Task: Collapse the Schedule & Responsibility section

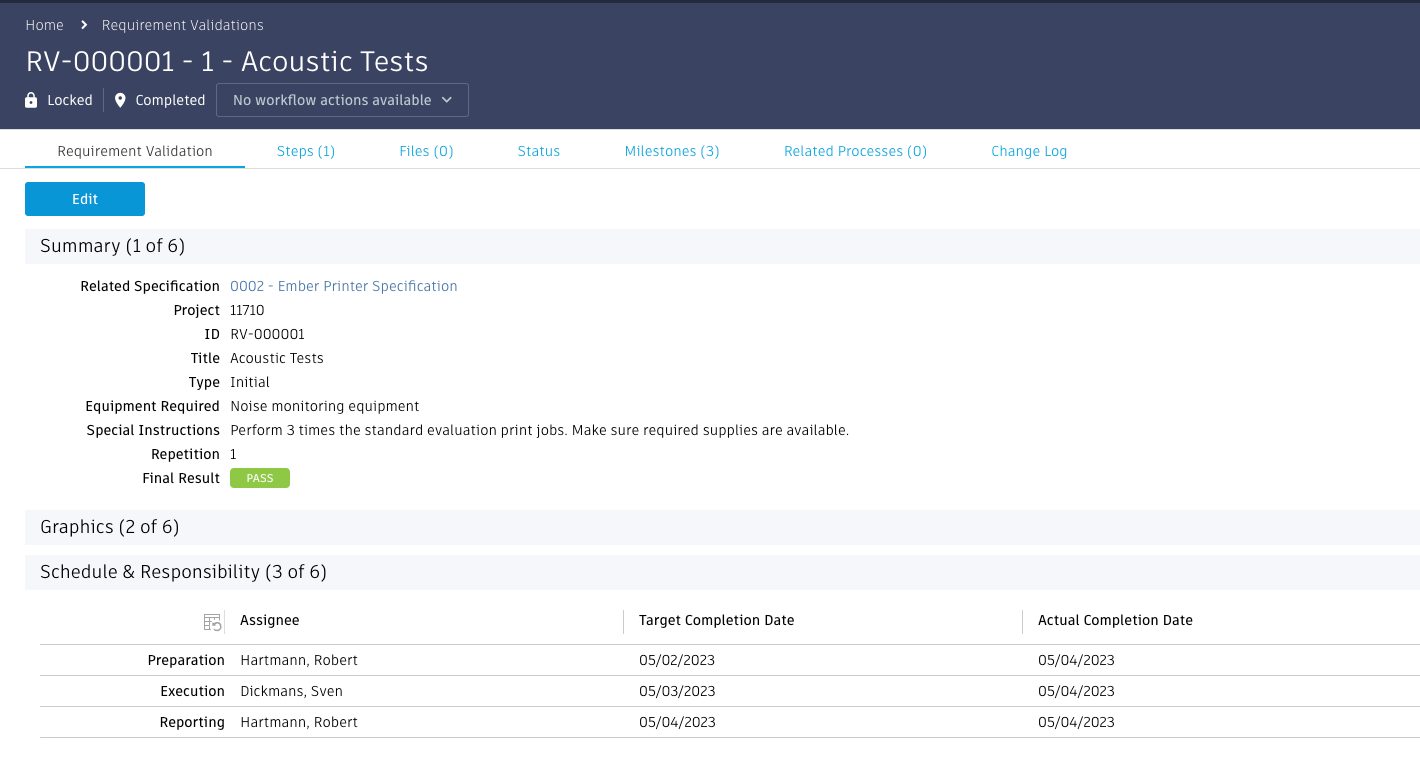Action: [x=183, y=572]
